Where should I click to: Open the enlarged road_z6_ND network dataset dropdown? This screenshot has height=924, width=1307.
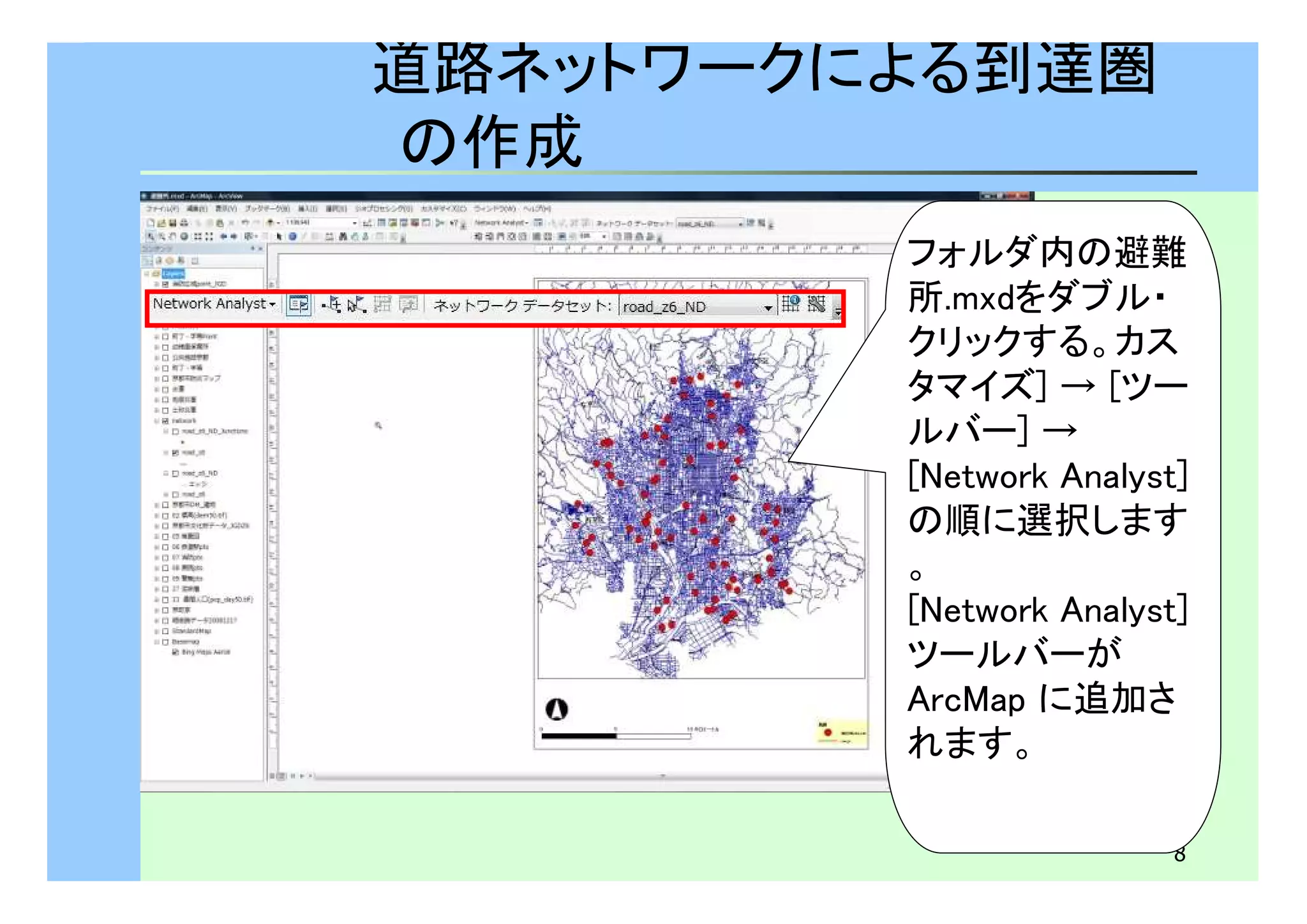point(697,307)
